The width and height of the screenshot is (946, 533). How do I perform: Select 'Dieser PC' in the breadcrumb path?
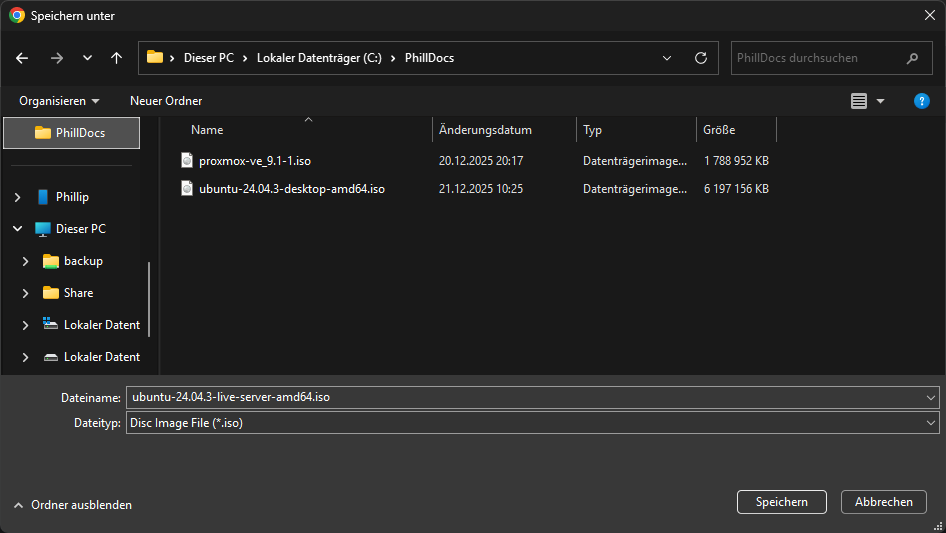point(209,58)
